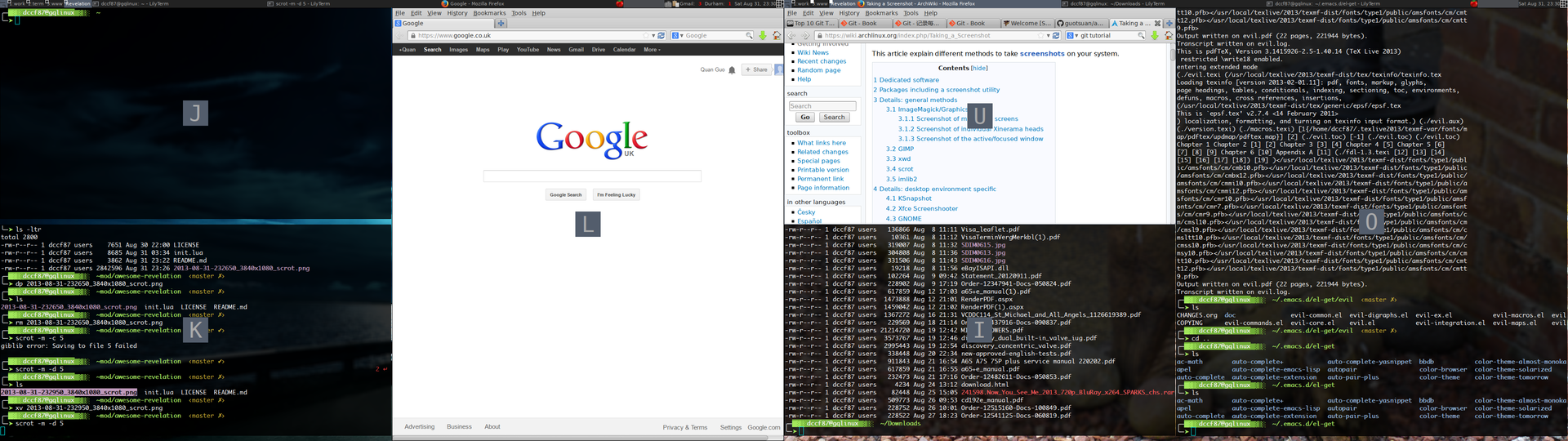Focus ArchWiki sidebar search input

click(822, 106)
